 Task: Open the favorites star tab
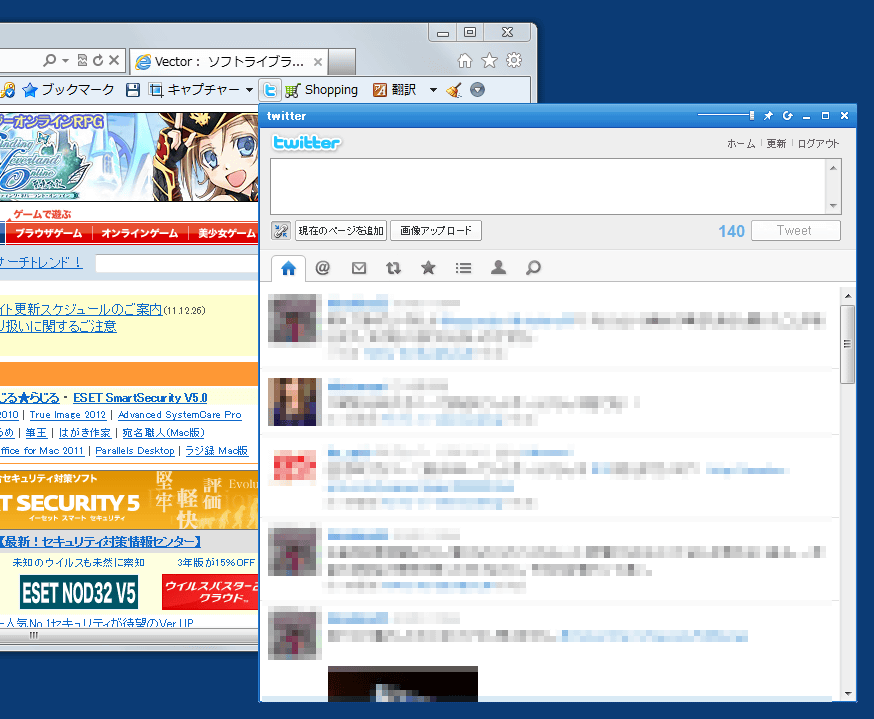click(428, 268)
